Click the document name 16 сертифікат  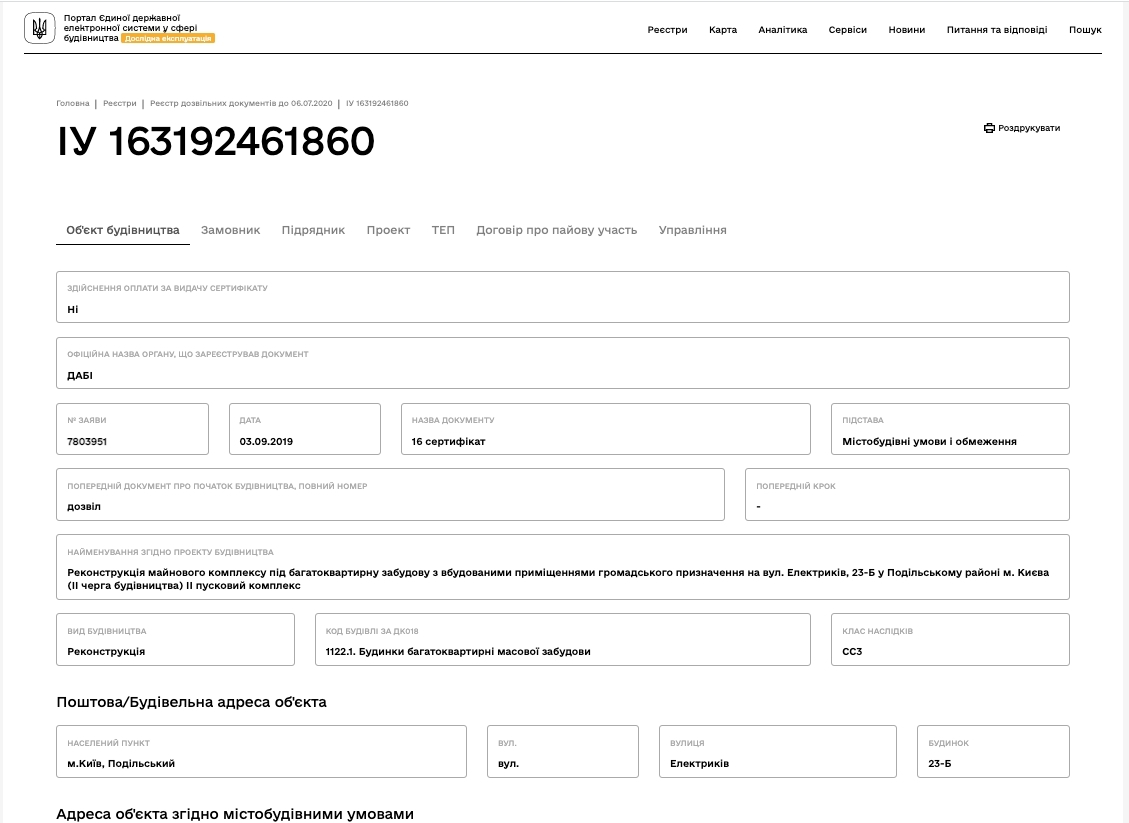pos(448,441)
